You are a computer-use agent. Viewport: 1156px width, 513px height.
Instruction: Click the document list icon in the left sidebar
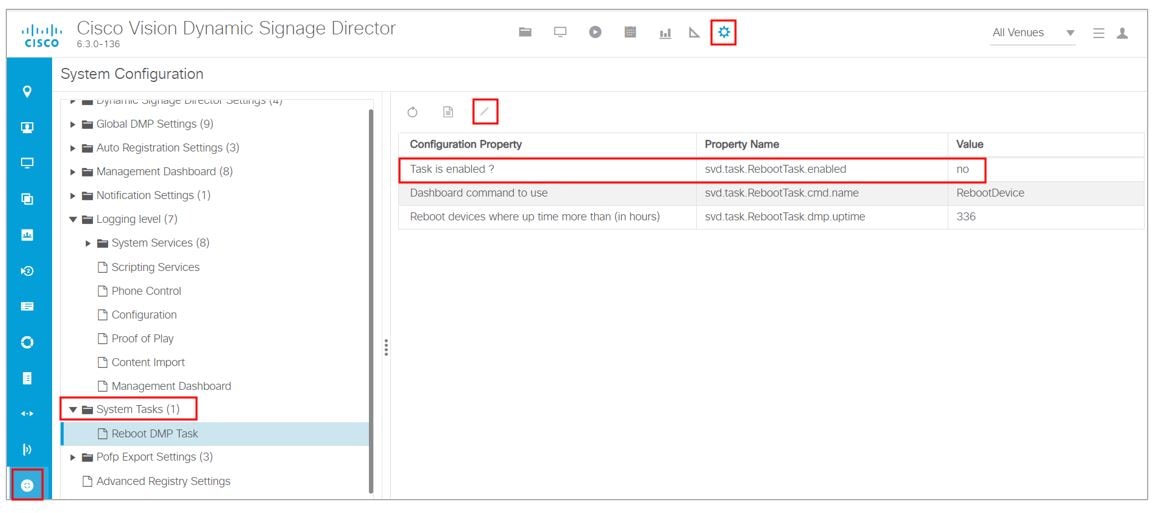tap(28, 378)
